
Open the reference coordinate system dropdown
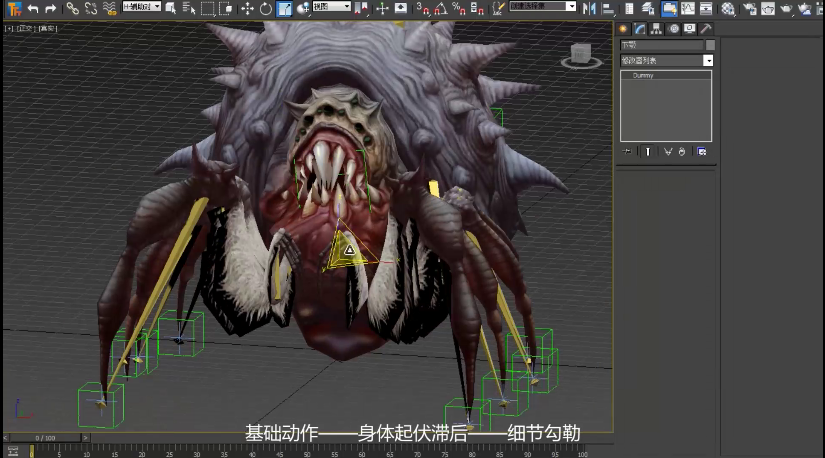[x=332, y=7]
